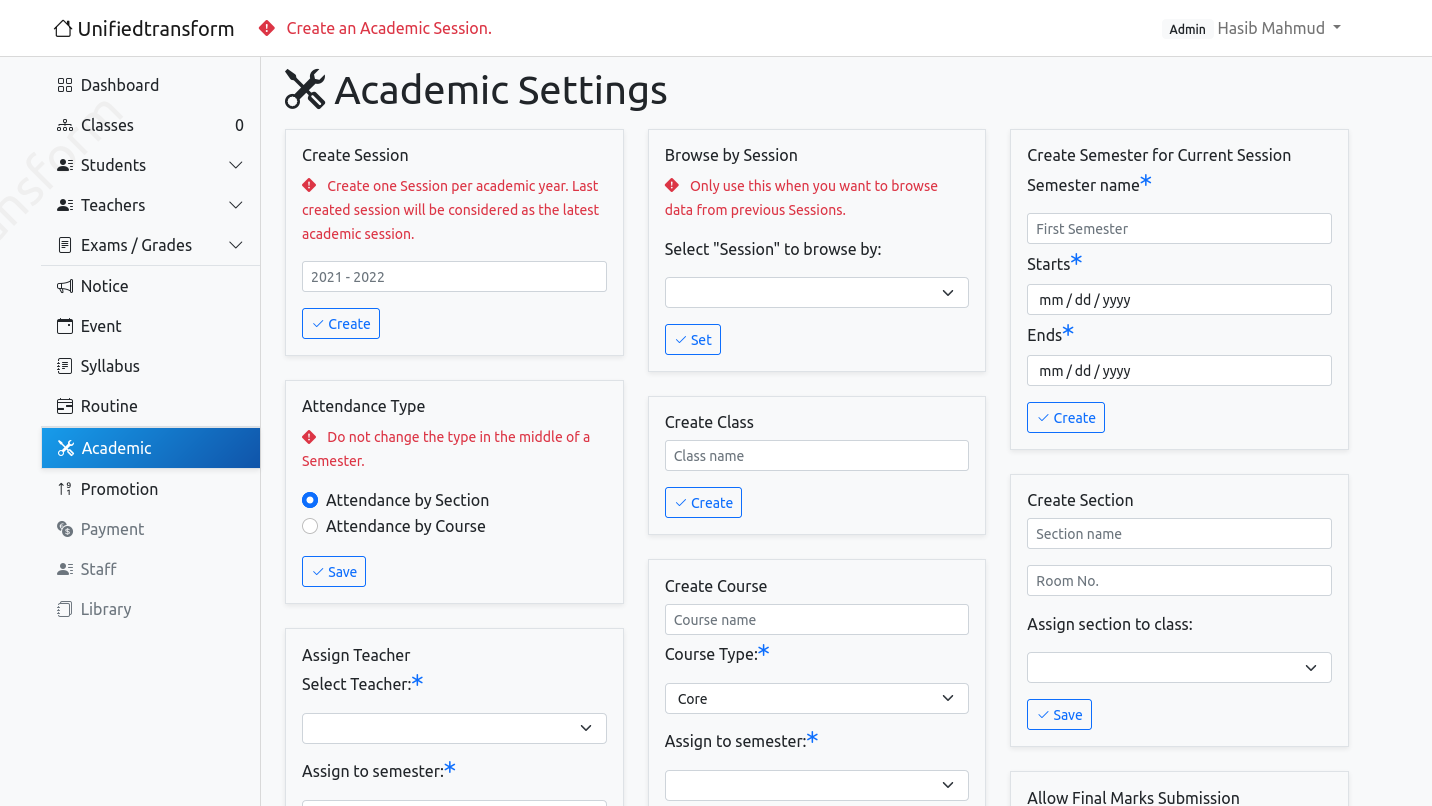The height and width of the screenshot is (806, 1432).
Task: Select Attendance by Course radio button
Action: click(x=310, y=526)
